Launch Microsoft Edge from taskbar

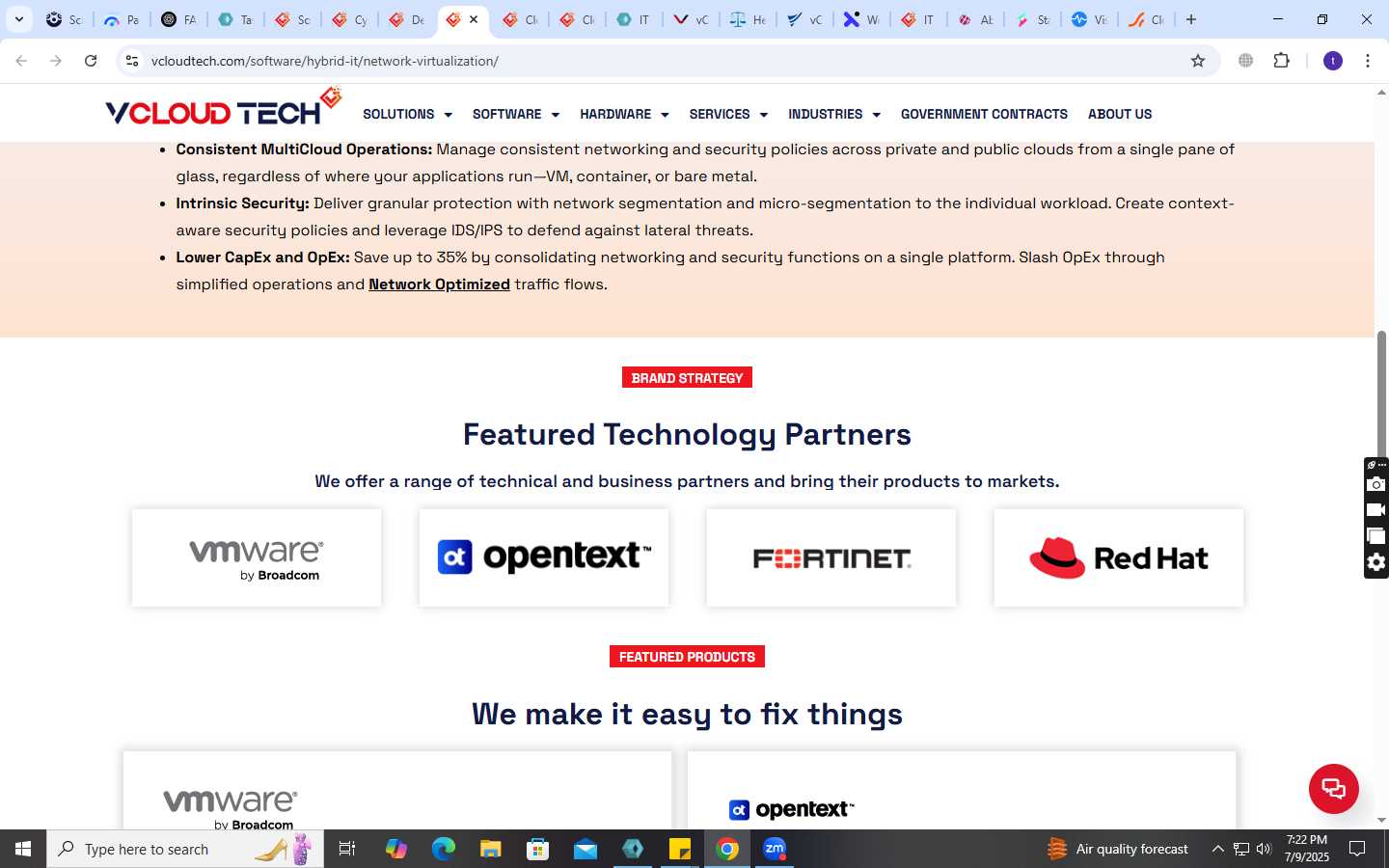pyautogui.click(x=443, y=849)
